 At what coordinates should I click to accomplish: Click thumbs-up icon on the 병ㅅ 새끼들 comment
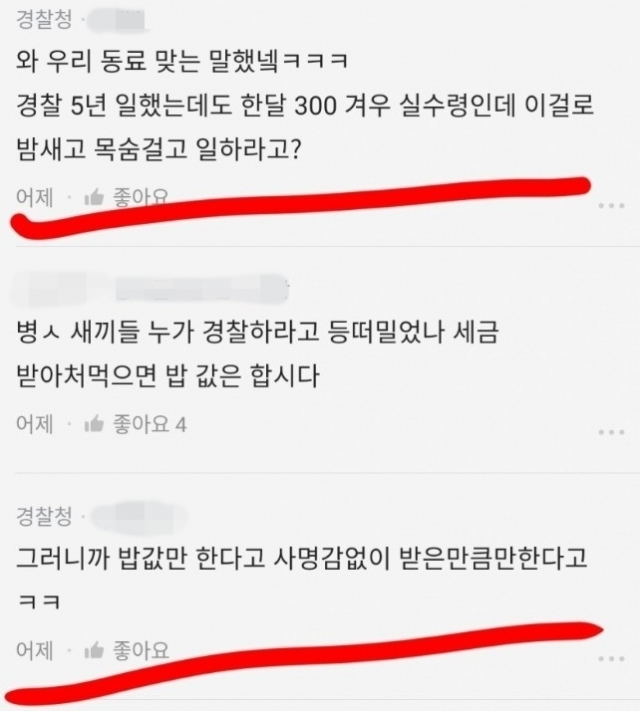coord(94,424)
